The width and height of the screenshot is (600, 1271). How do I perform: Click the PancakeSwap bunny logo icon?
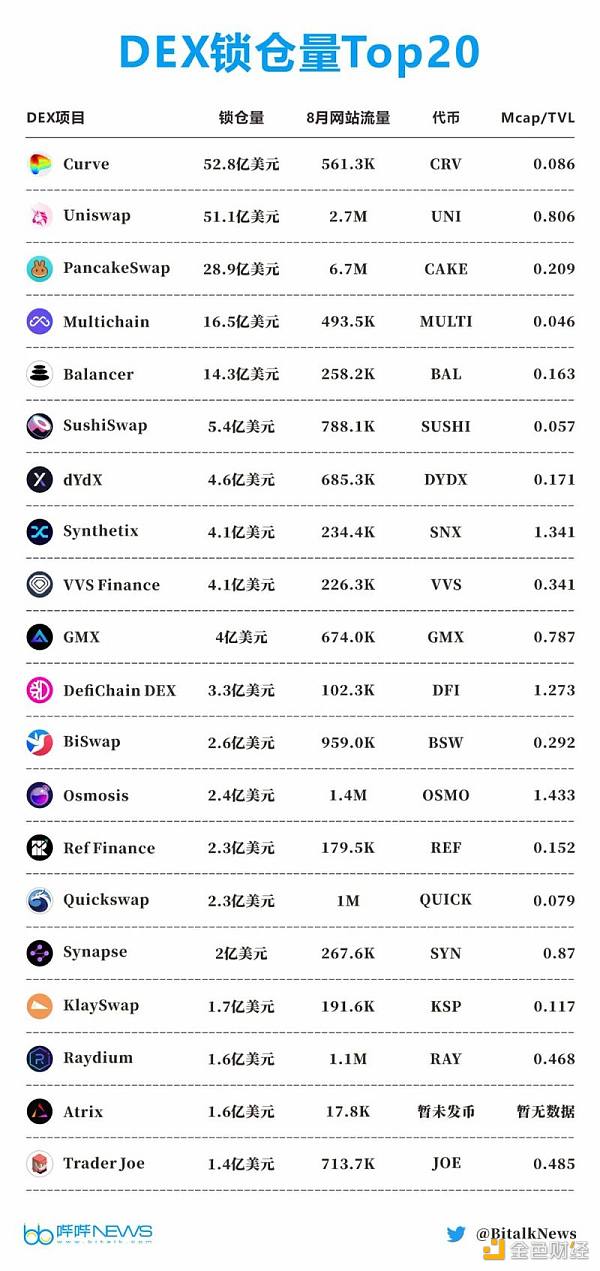tap(40, 269)
